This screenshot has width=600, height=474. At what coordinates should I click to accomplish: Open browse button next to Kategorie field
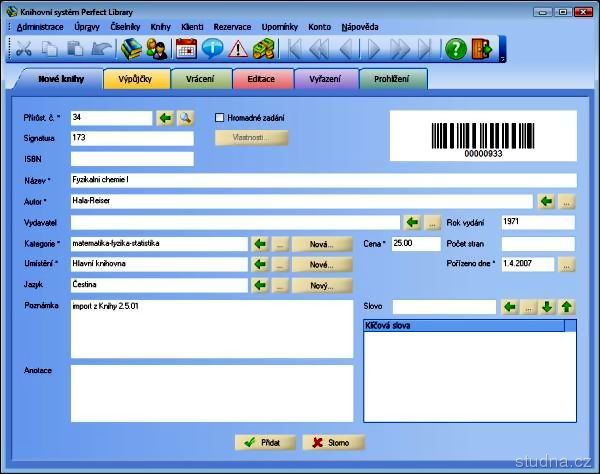point(281,244)
